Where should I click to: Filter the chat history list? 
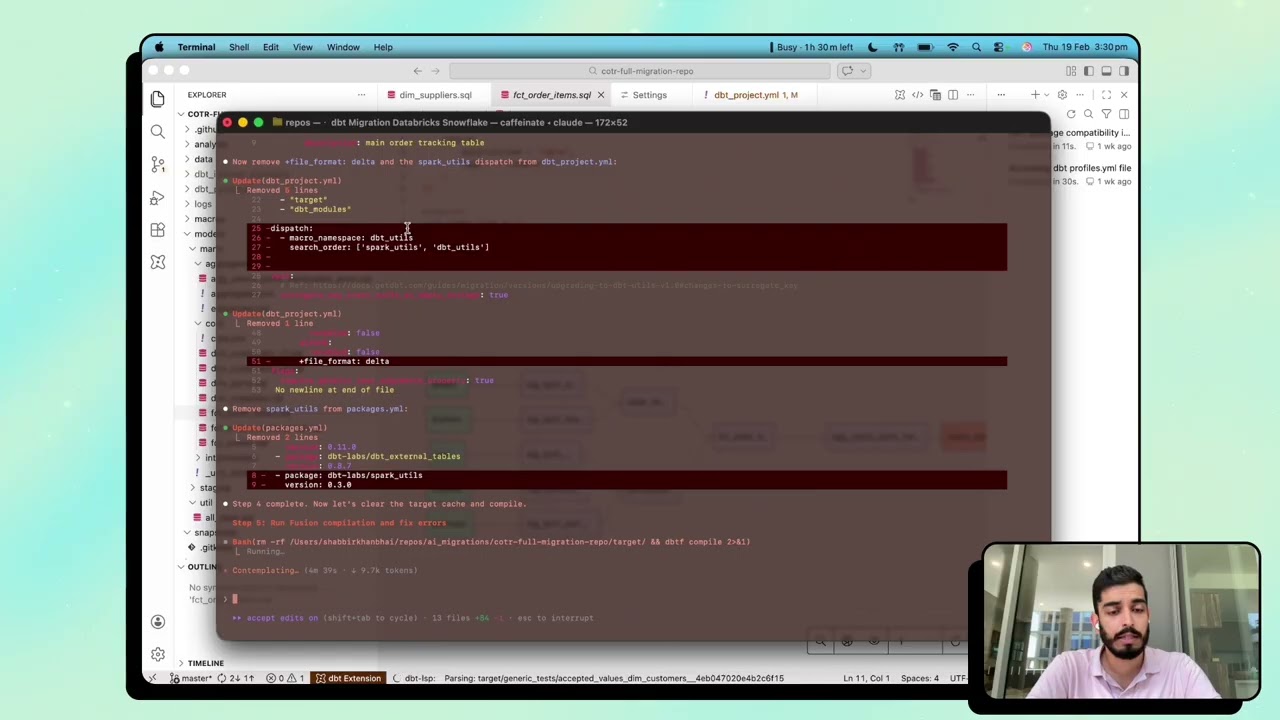coord(1106,114)
